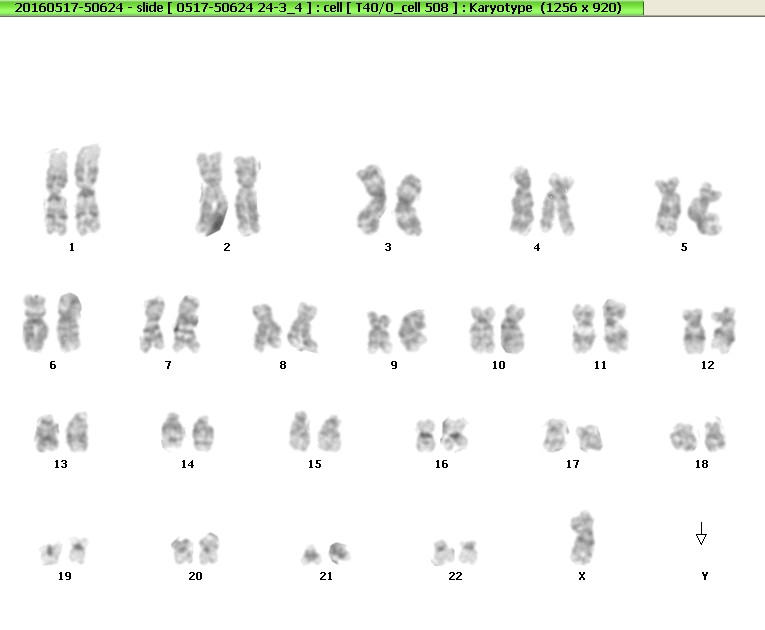The width and height of the screenshot is (765, 630).
Task: Click the label '9' in the karyogram
Action: [x=394, y=365]
